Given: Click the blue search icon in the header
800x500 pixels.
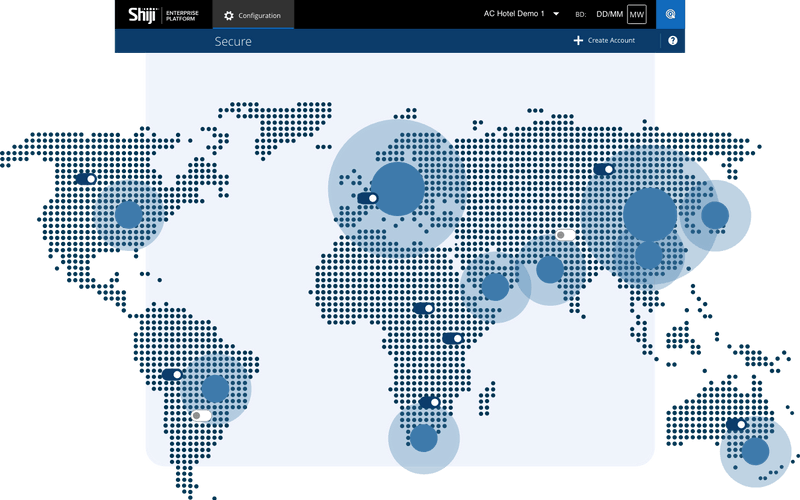Looking at the screenshot, I should [670, 14].
